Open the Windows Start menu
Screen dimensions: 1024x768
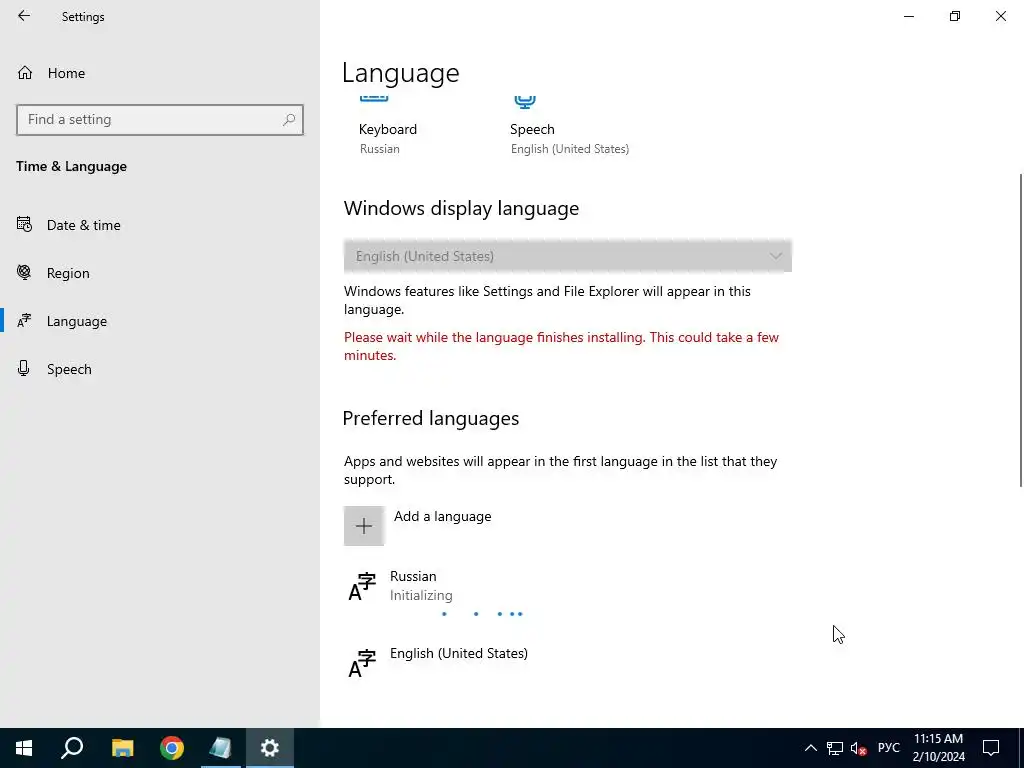pyautogui.click(x=24, y=748)
